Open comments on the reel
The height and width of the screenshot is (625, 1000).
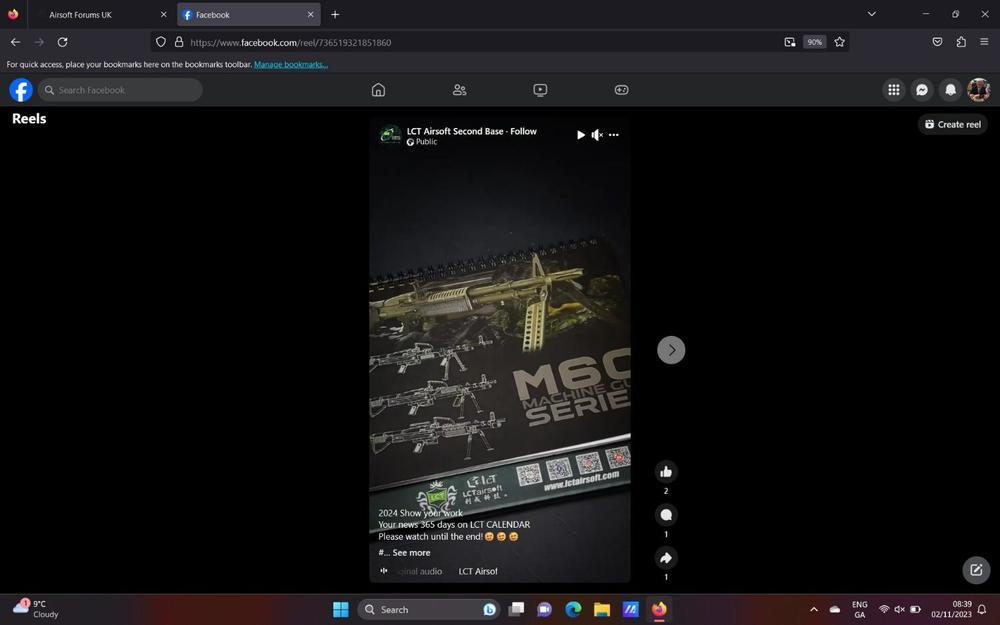click(x=666, y=514)
